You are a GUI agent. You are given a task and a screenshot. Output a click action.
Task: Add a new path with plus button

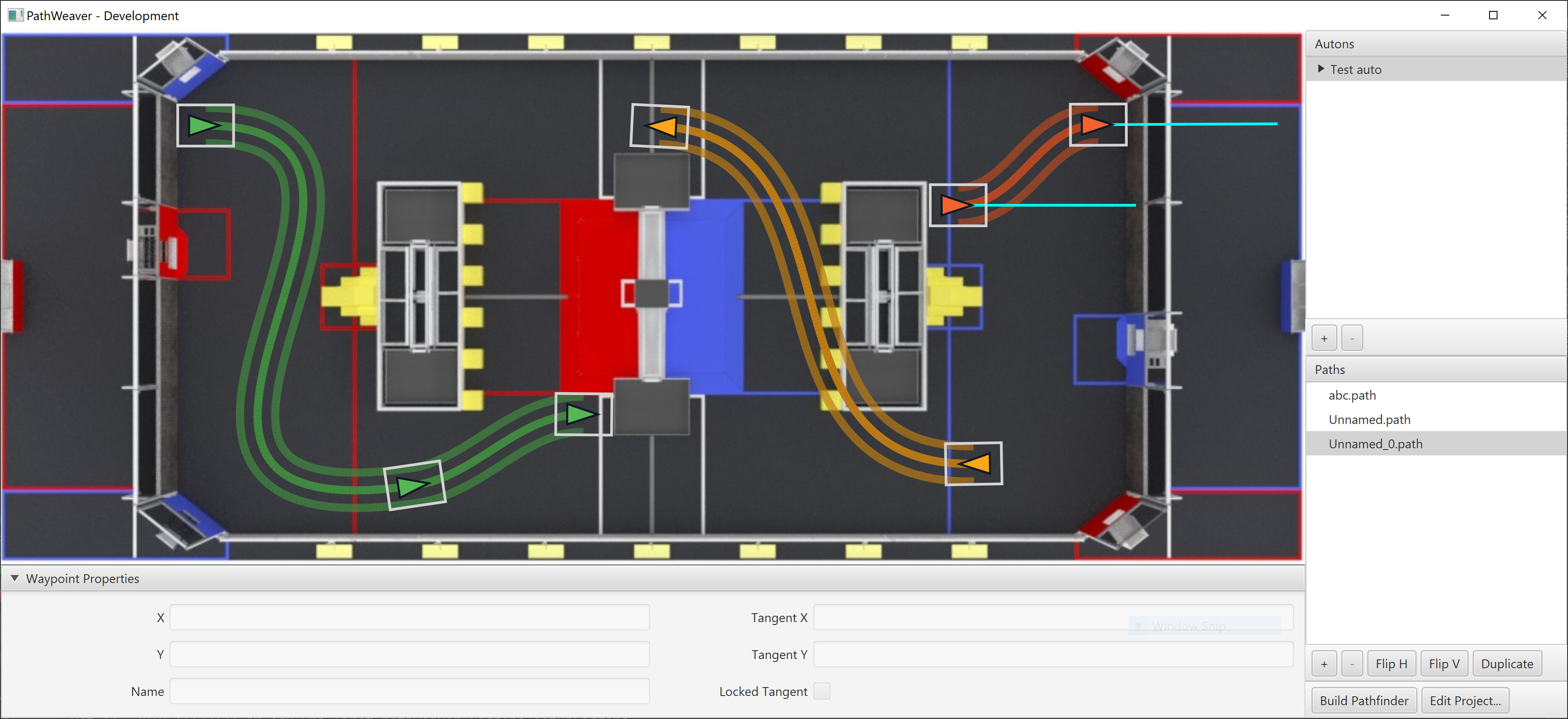[x=1325, y=664]
